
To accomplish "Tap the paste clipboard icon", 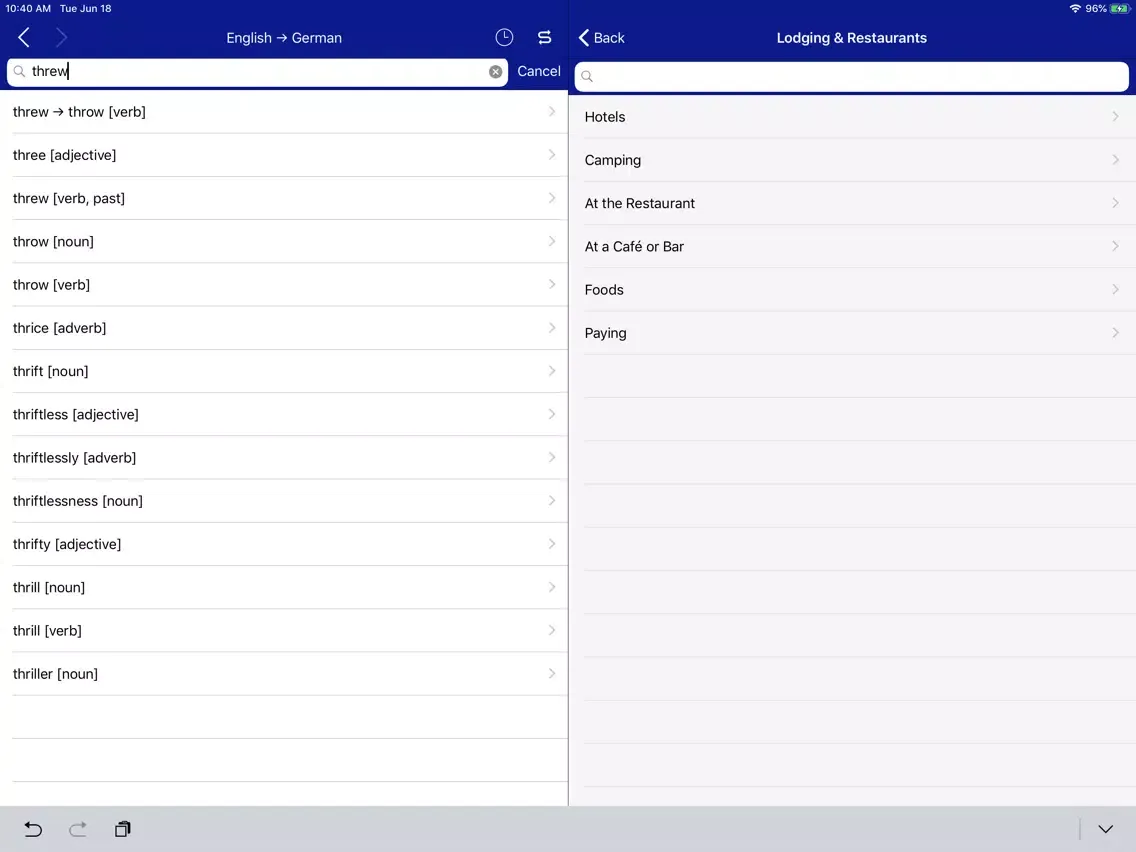I will pos(122,829).
